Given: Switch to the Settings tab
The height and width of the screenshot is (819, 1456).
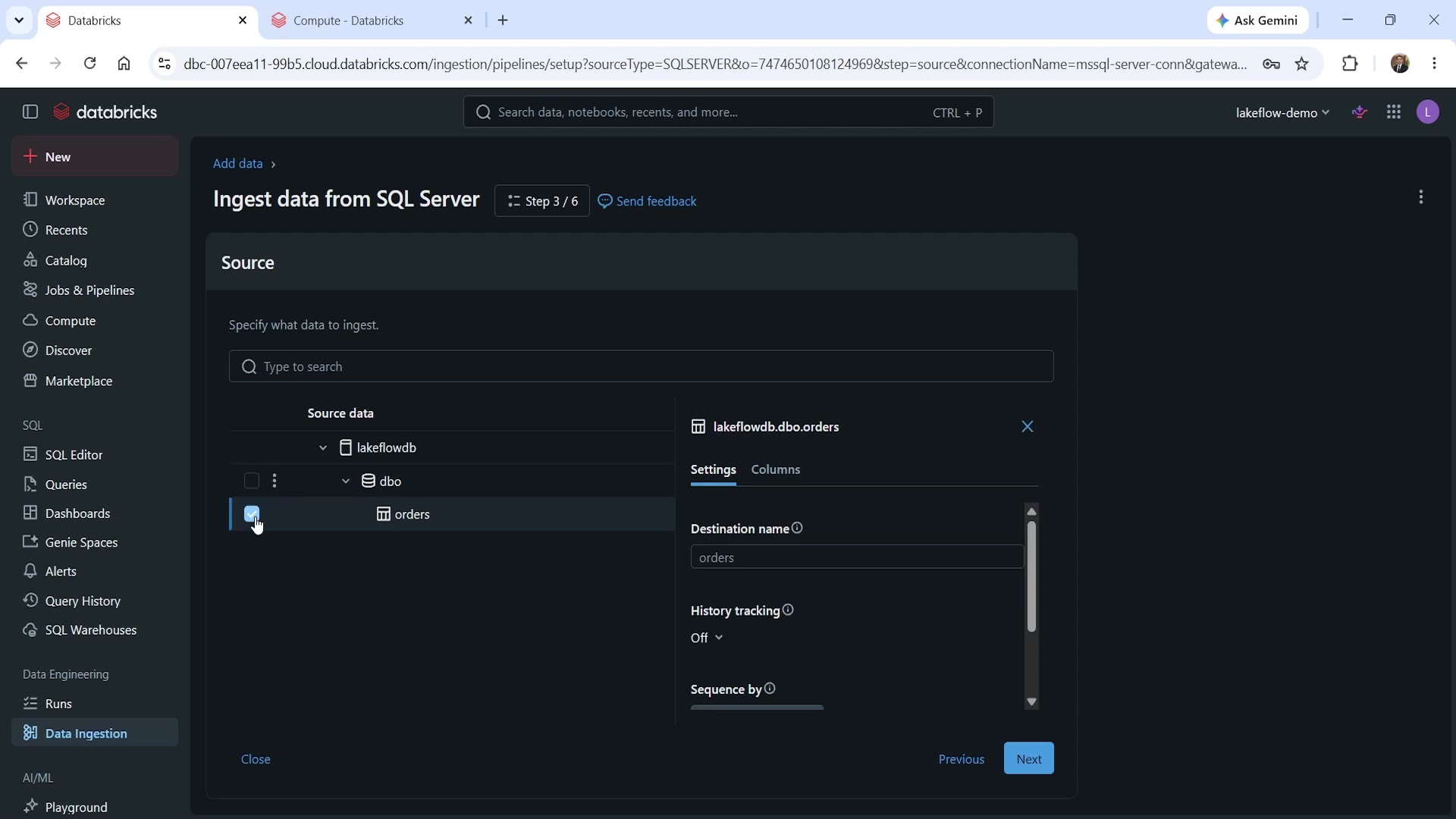Looking at the screenshot, I should tap(714, 470).
